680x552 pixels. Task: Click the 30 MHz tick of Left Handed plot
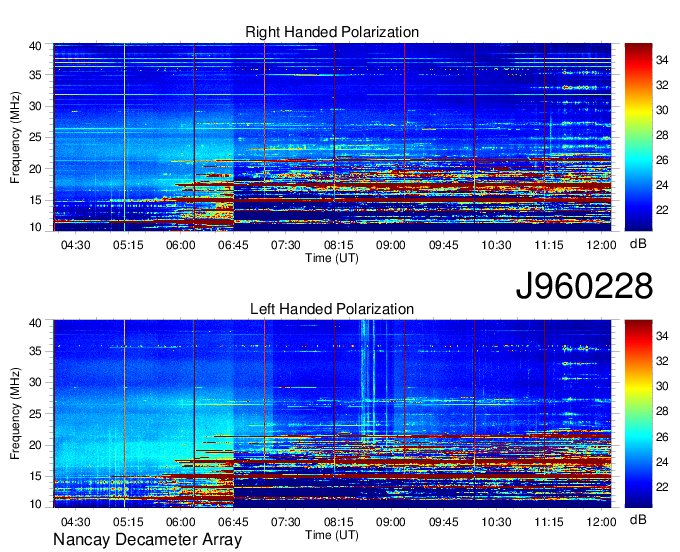coord(35,382)
